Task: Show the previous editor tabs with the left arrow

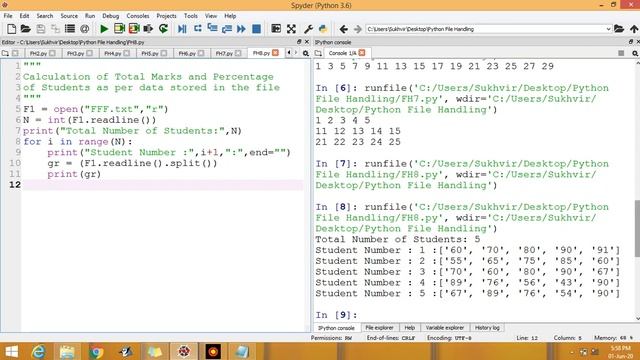Action: coord(289,53)
